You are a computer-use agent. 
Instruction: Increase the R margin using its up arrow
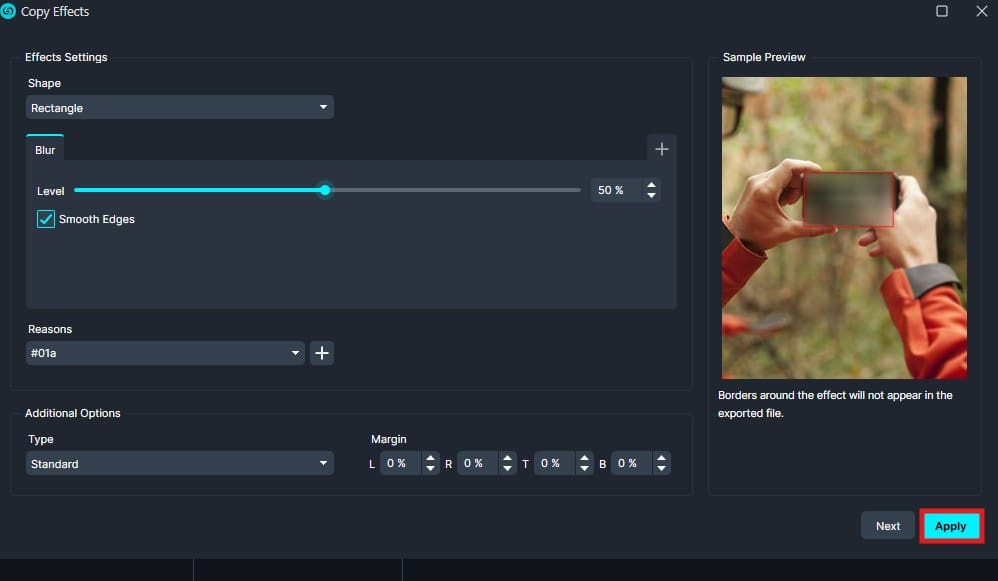(x=508, y=458)
